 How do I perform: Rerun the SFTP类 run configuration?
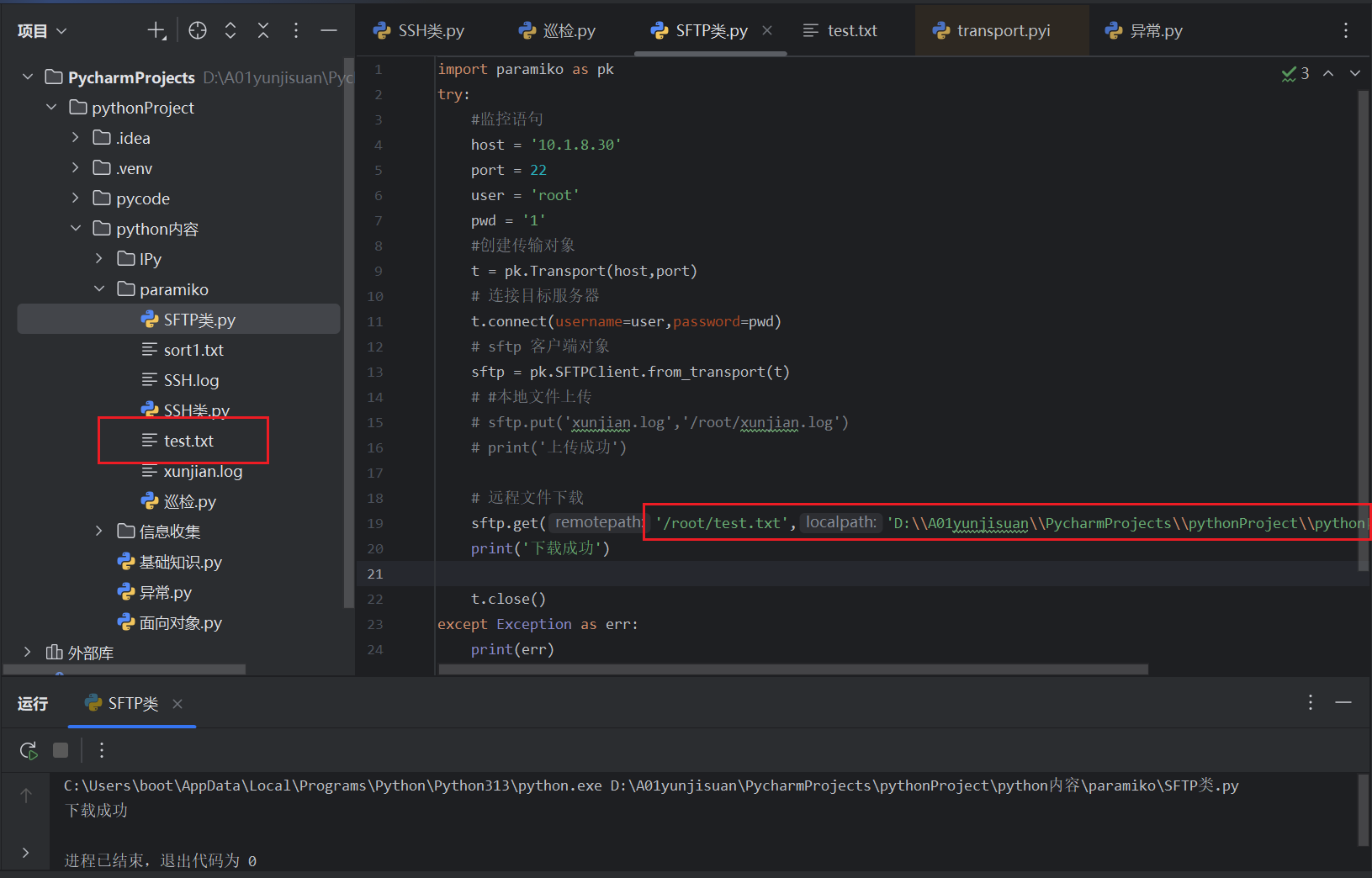(x=28, y=750)
